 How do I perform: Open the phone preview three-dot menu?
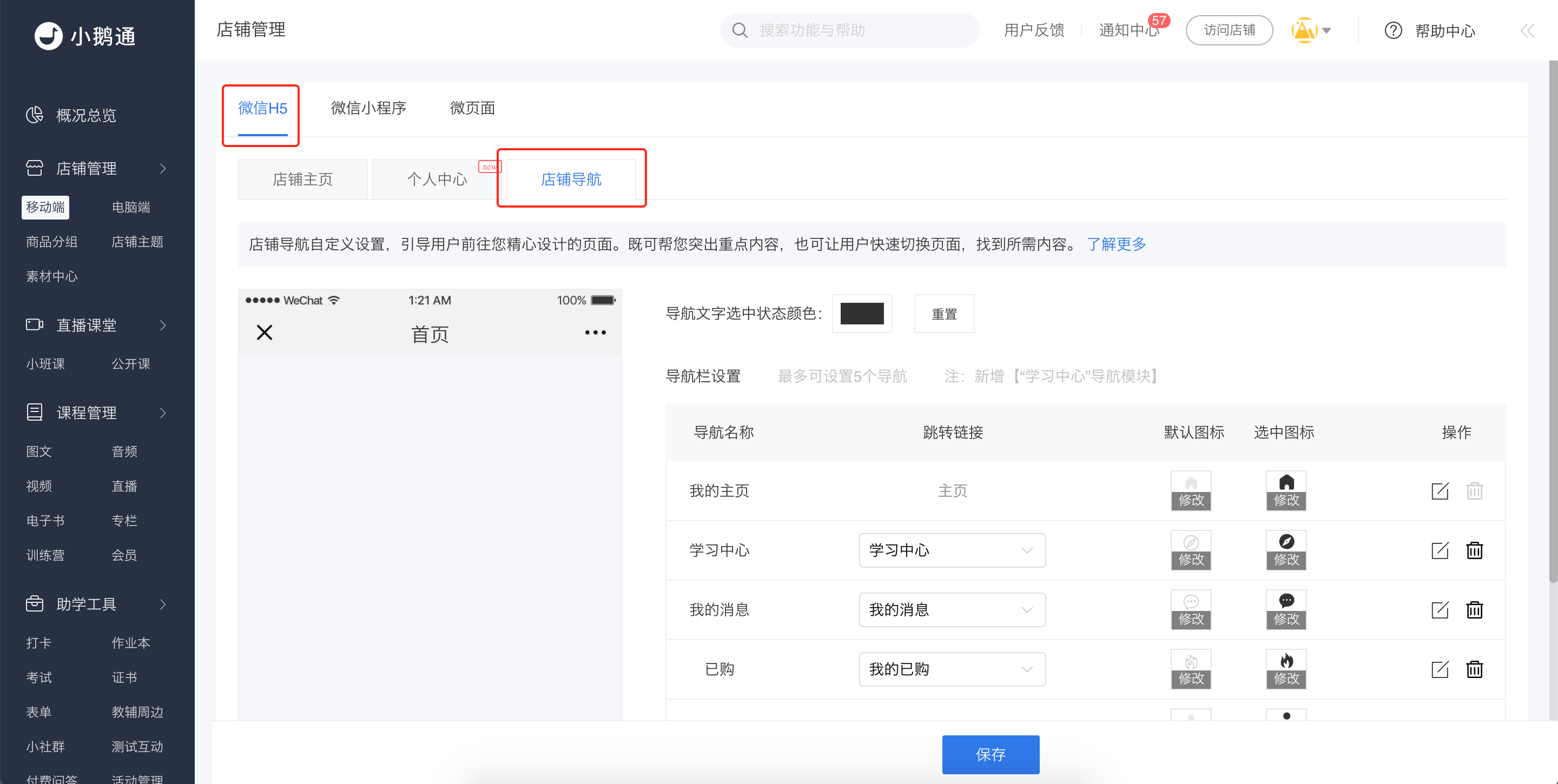595,333
